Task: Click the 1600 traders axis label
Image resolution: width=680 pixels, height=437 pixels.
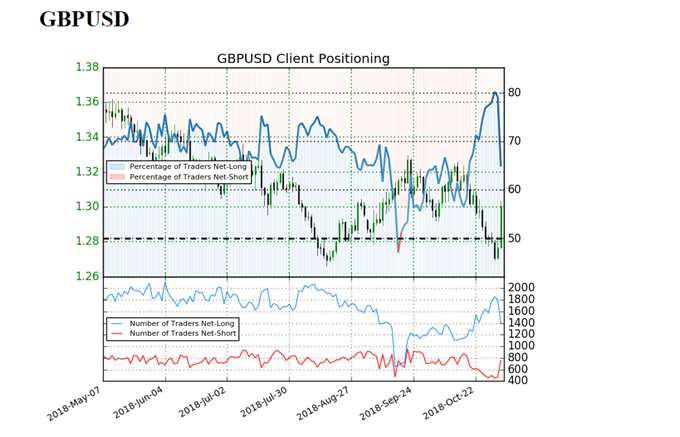Action: point(521,311)
